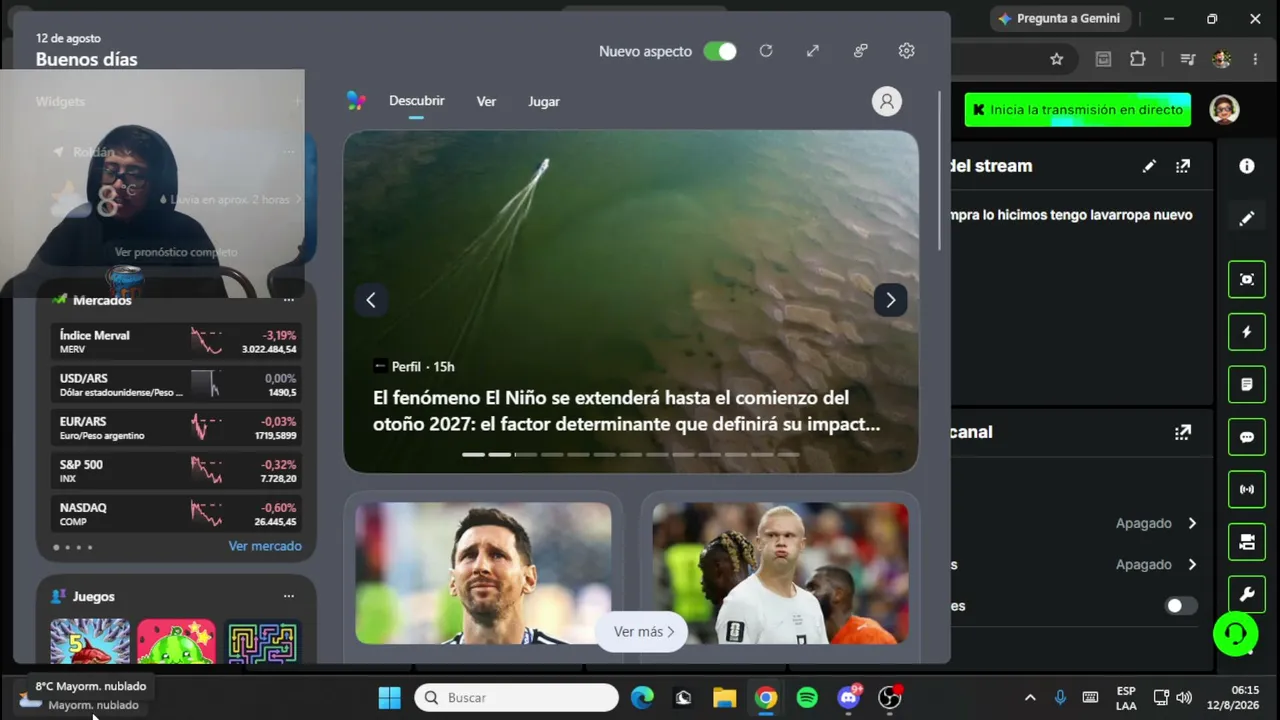Click the broadcast signal icon in the Kick sidebar
The width and height of the screenshot is (1280, 720).
[1247, 489]
